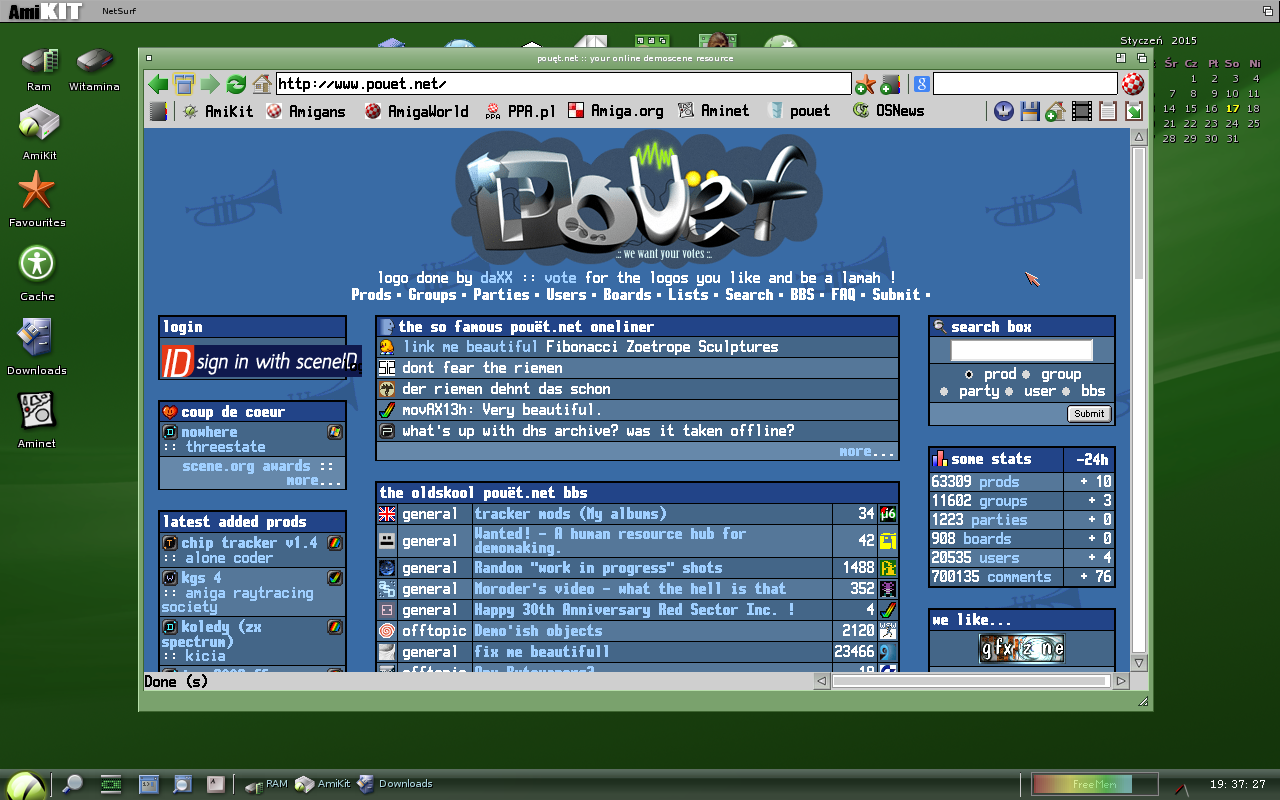
Task: Click the horizontal scrollbar thumb
Action: [x=970, y=681]
